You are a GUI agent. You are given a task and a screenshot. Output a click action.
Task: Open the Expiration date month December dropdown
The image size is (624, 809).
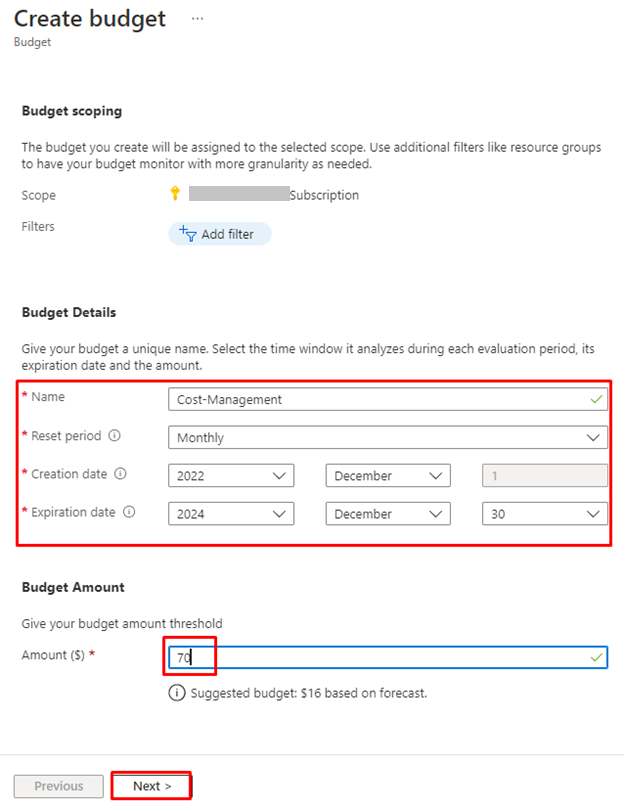tap(387, 513)
